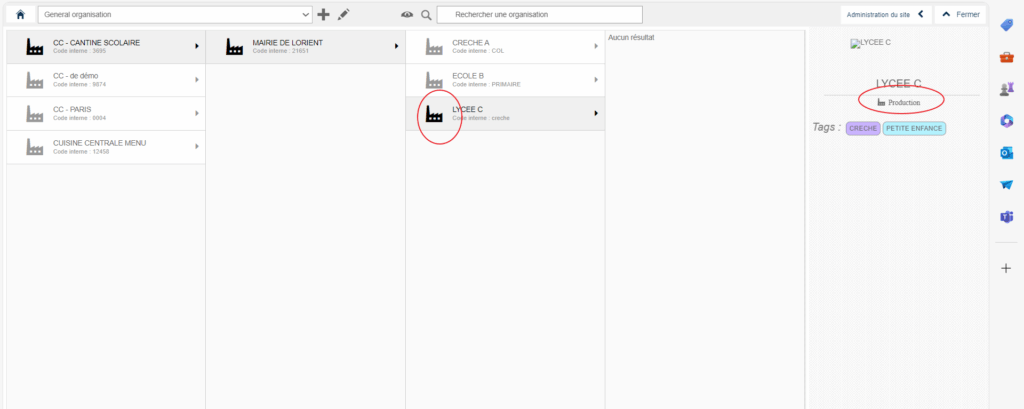This screenshot has width=1024, height=409.
Task: Click the pencil edit icon
Action: (x=343, y=15)
